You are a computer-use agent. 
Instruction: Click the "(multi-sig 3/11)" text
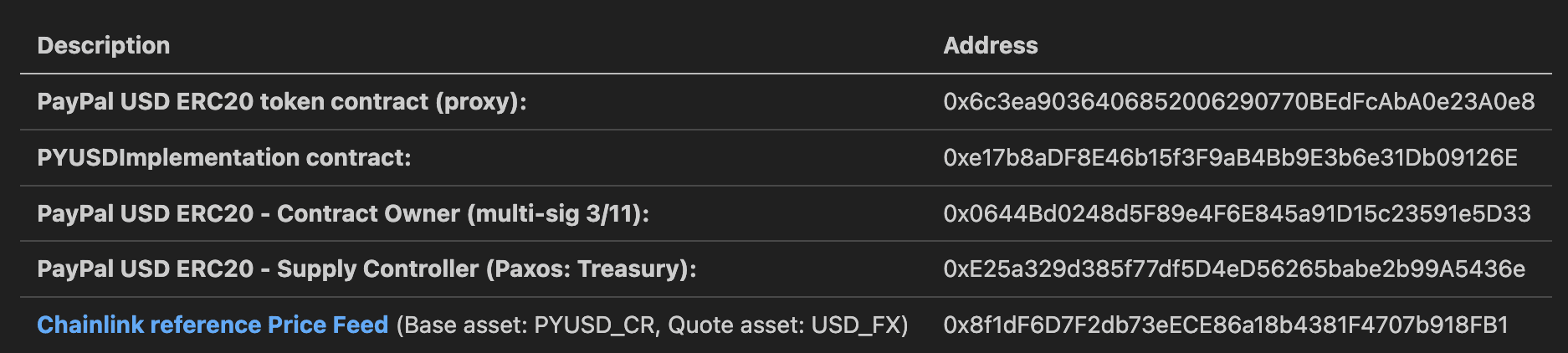558,213
